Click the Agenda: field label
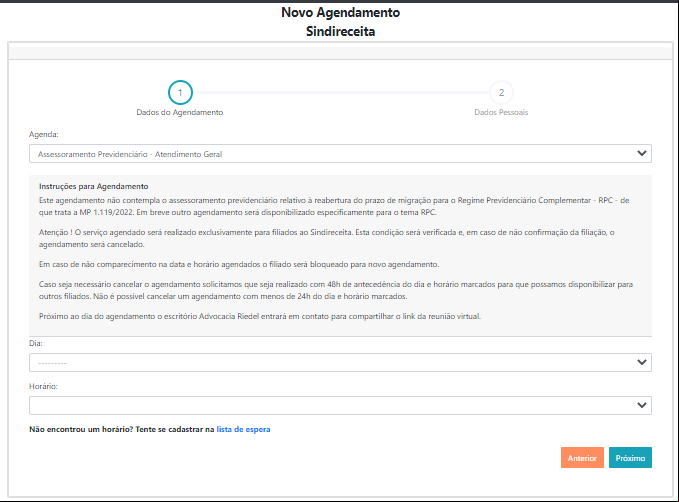 (44, 134)
